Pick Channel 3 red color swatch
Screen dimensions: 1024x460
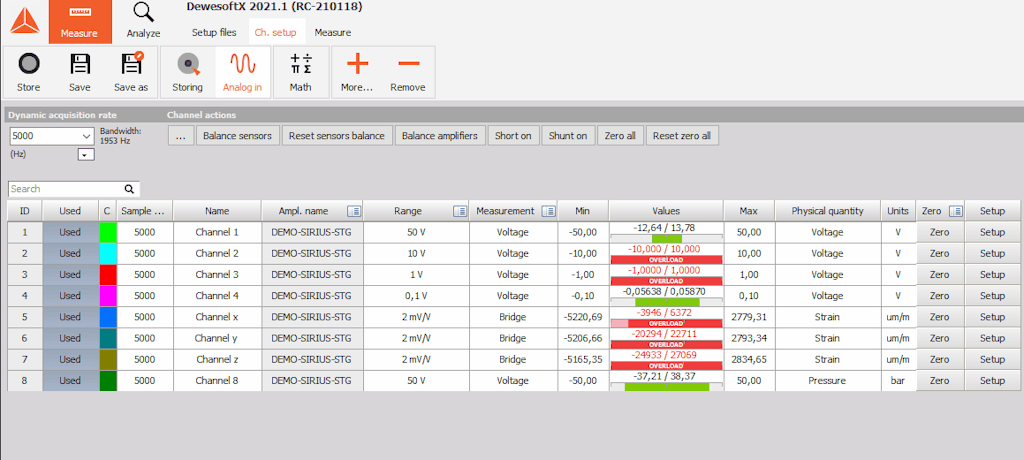[108, 274]
